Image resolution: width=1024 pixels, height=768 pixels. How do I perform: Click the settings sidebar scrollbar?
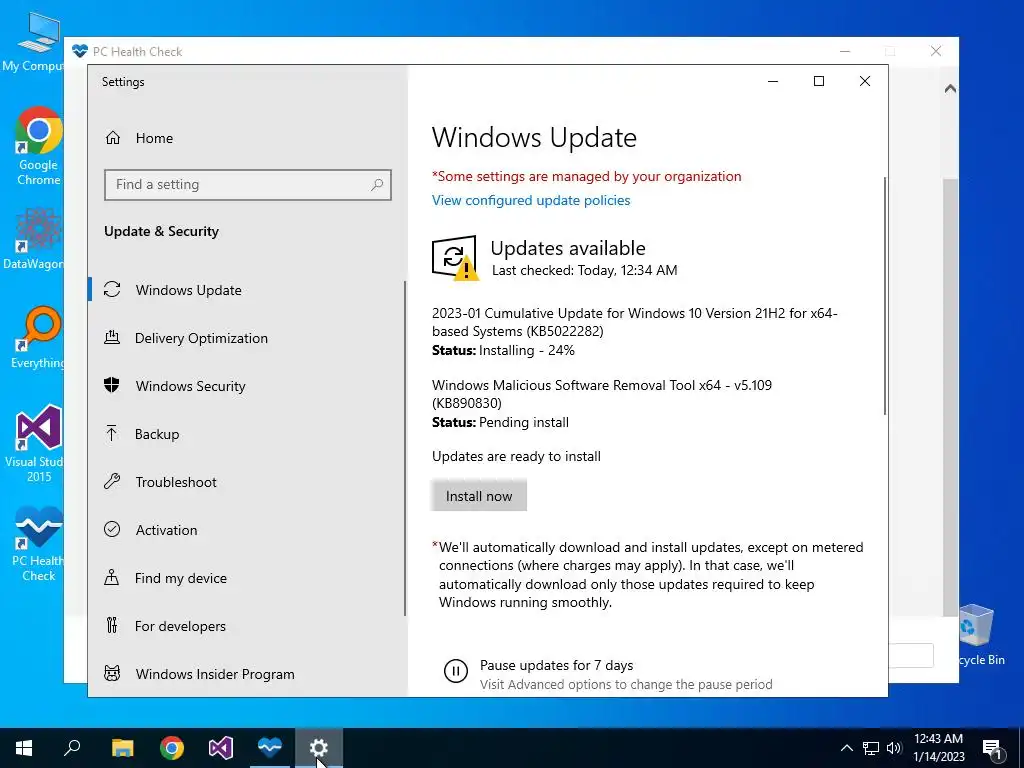pyautogui.click(x=405, y=448)
